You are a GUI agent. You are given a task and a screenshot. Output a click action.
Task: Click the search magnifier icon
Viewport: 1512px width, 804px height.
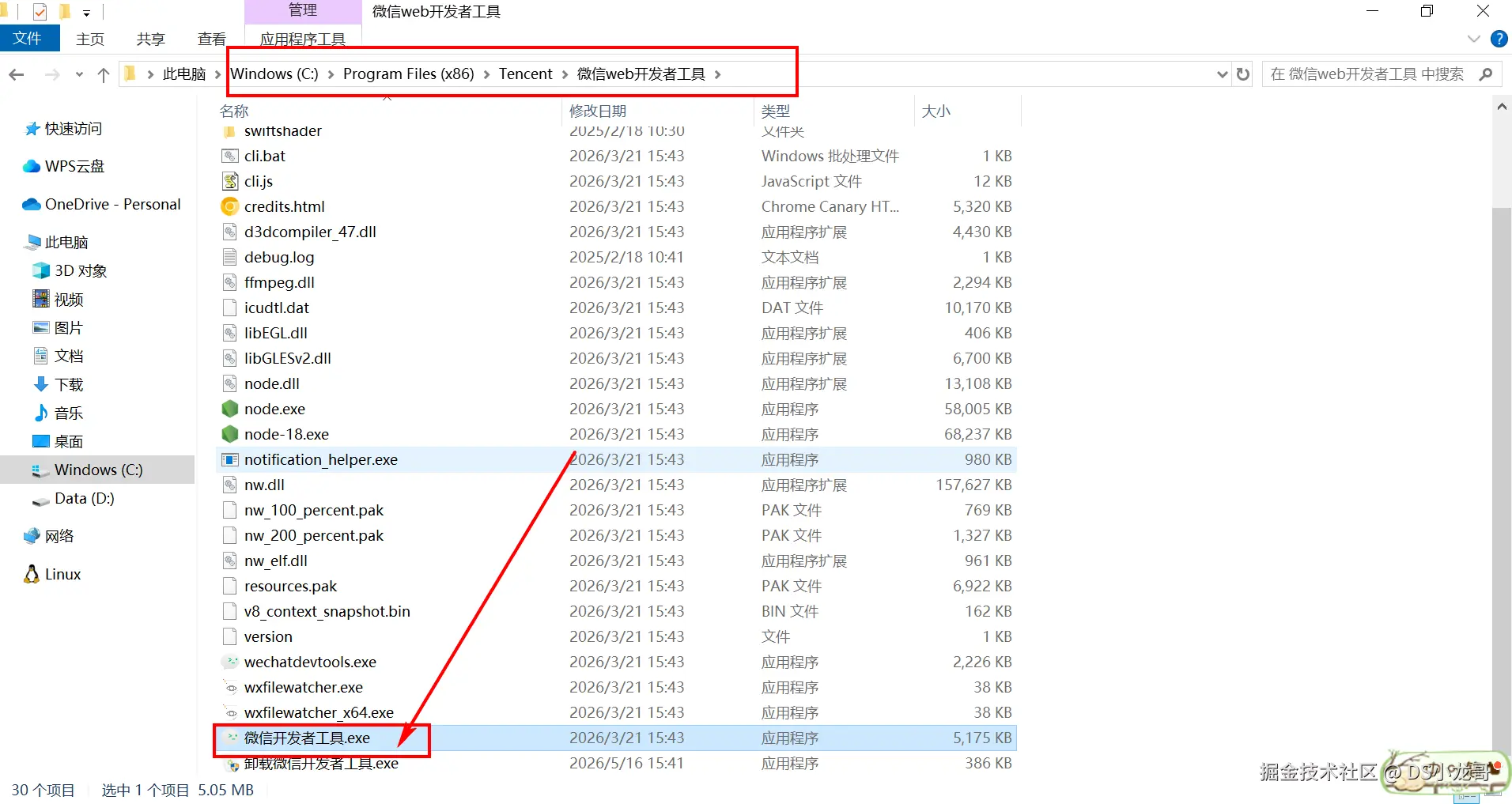pos(1485,74)
